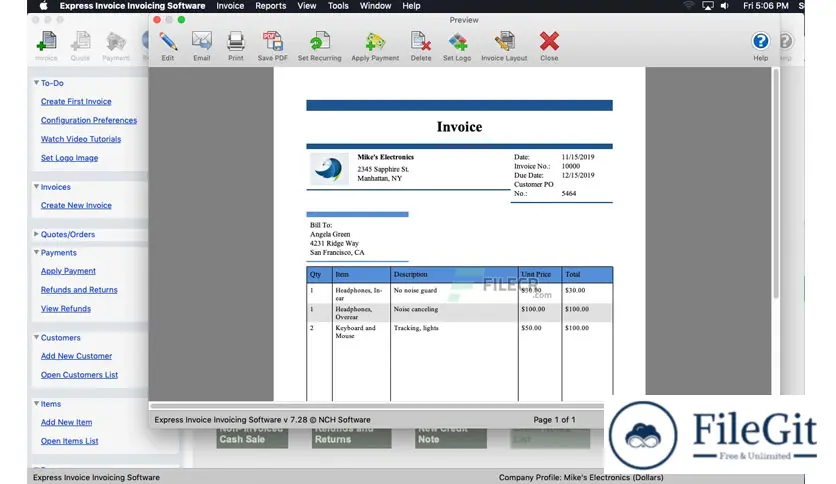Click the Add New Customer link
This screenshot has height=484, width=836.
tap(76, 356)
